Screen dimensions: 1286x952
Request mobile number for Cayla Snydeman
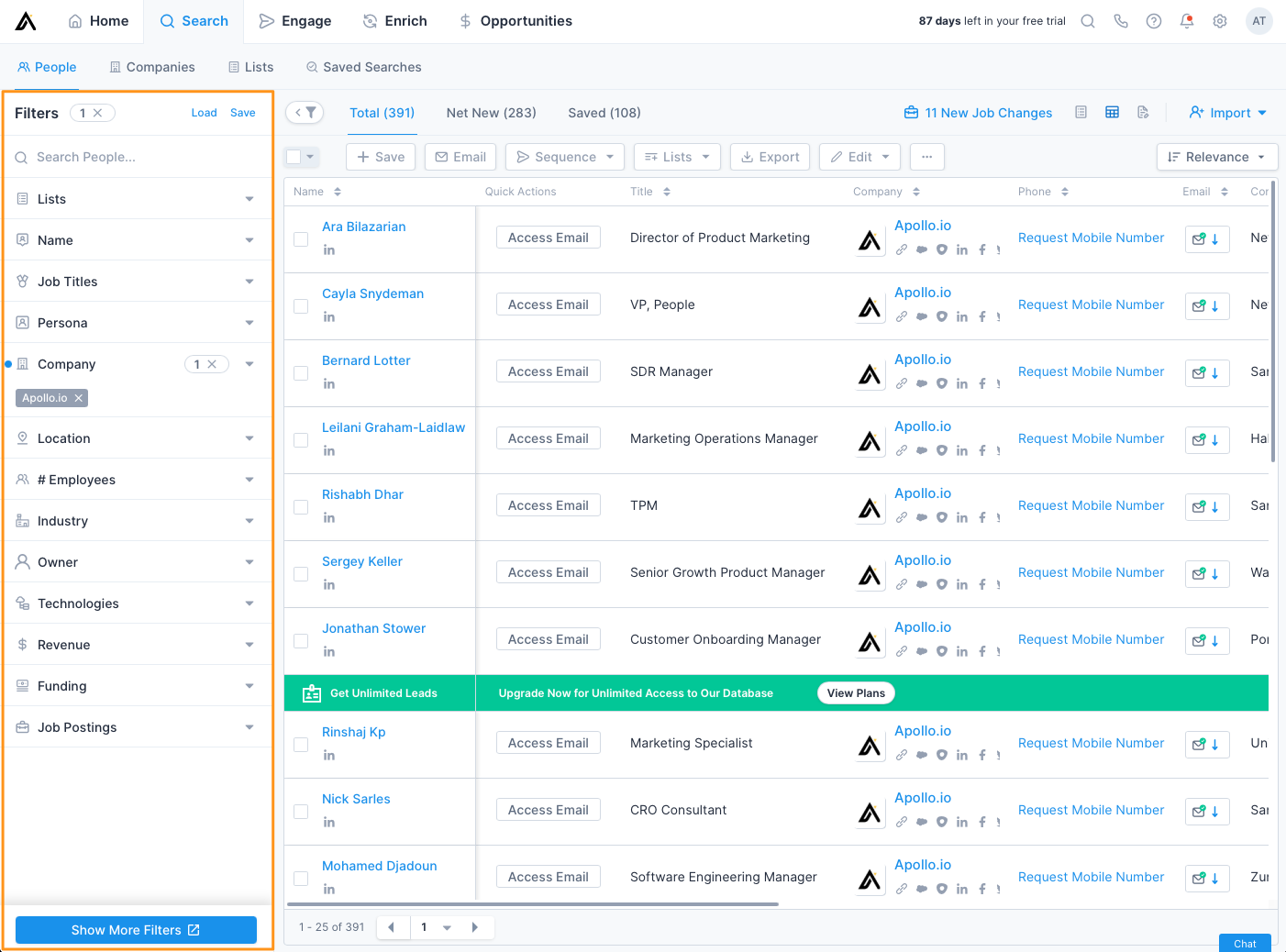click(1091, 304)
